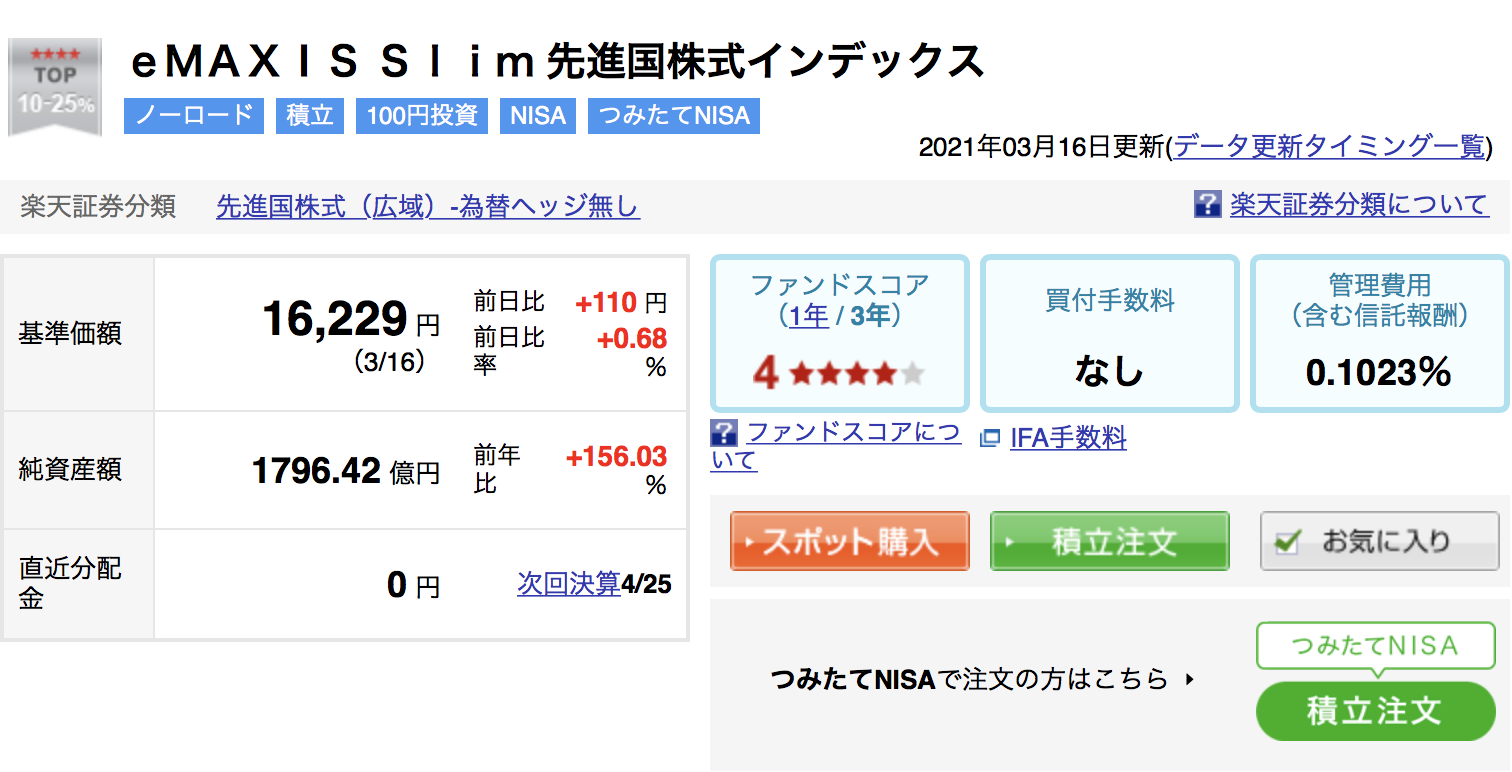
Task: Click the TOP 10-25% ranking ribbon badge
Action: [55, 87]
